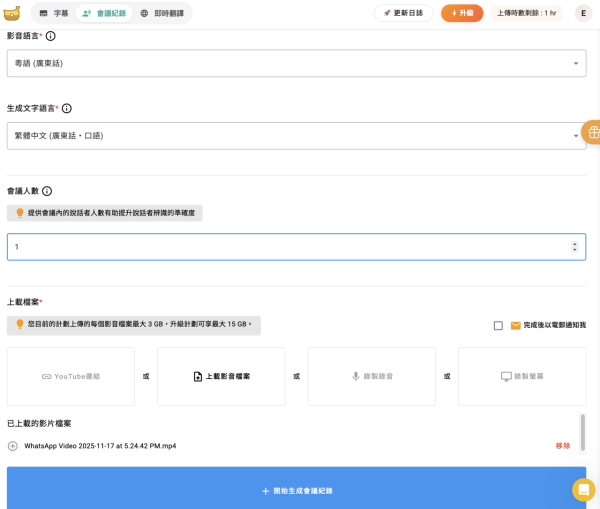Viewport: 600px width, 509px height.
Task: Select the WhatsApp Video 2025-11-17 file name
Action: click(100, 446)
